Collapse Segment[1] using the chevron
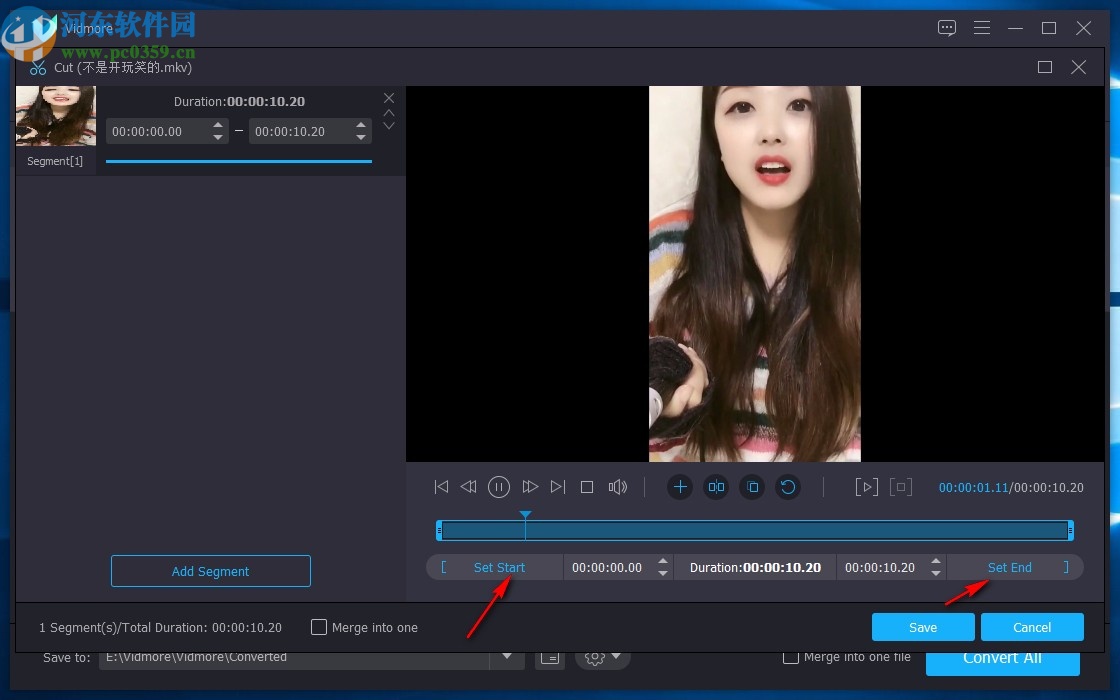This screenshot has height=700, width=1120. pos(388,112)
